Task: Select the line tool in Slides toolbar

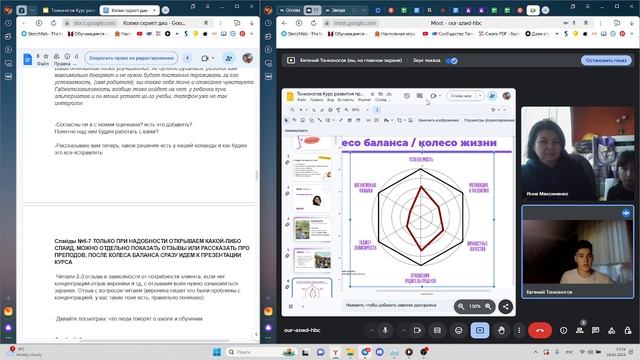Action: (320, 120)
